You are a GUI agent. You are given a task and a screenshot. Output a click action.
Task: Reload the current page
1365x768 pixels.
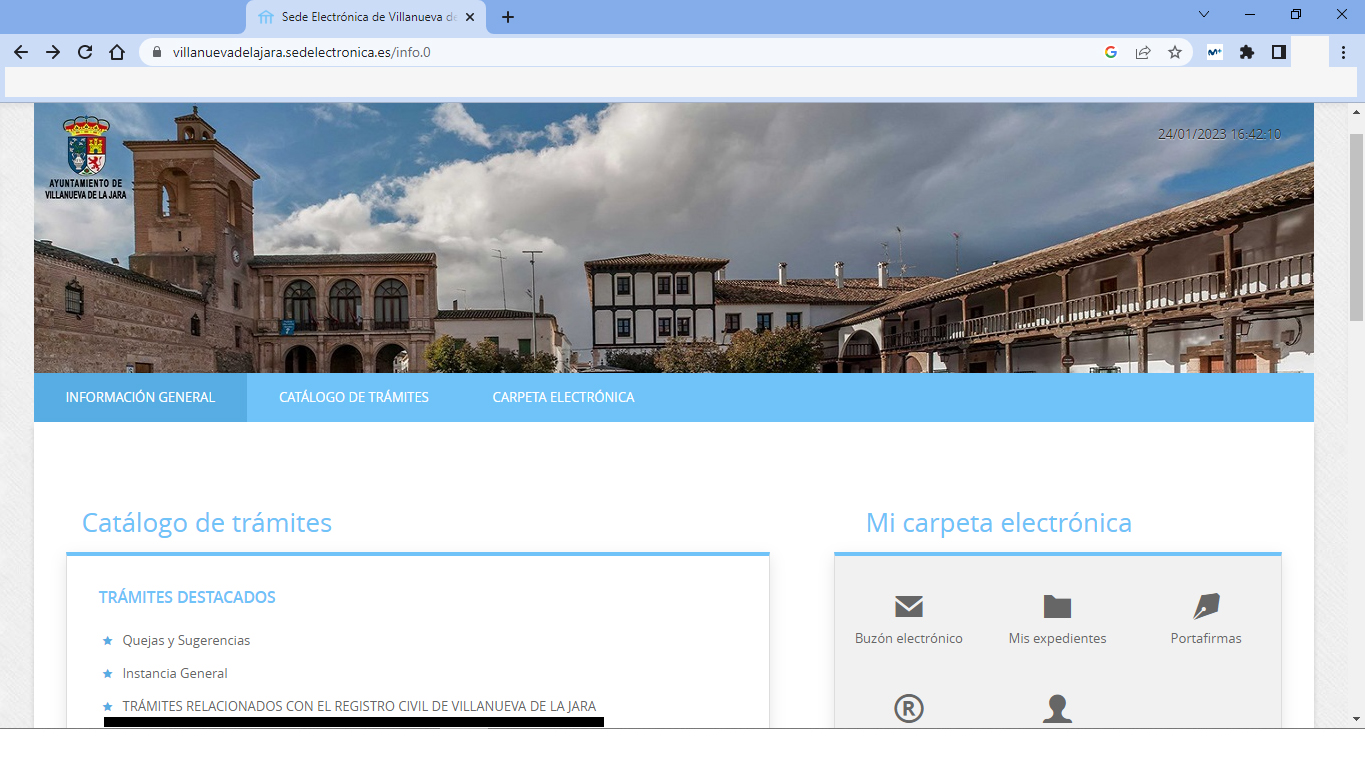pyautogui.click(x=85, y=52)
